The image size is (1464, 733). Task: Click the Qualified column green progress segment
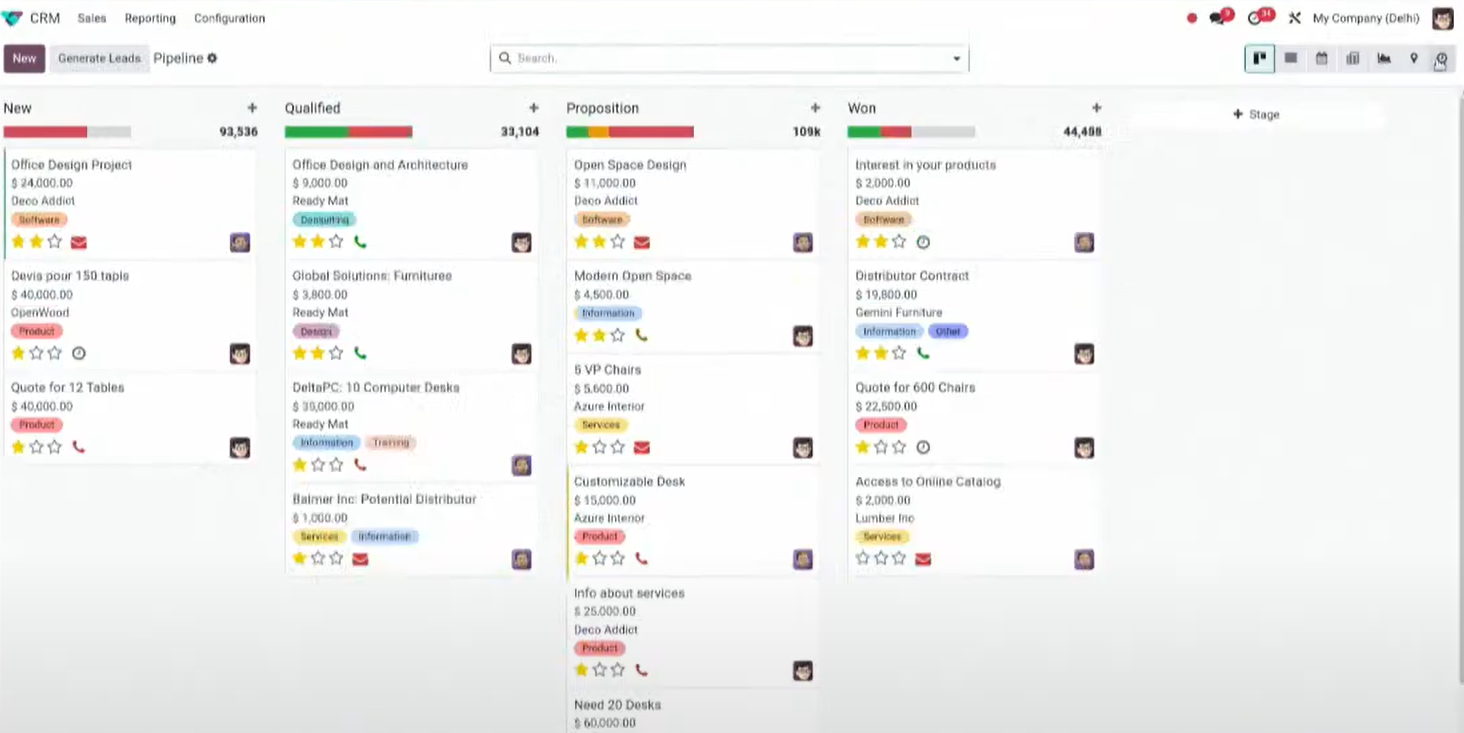[316, 132]
